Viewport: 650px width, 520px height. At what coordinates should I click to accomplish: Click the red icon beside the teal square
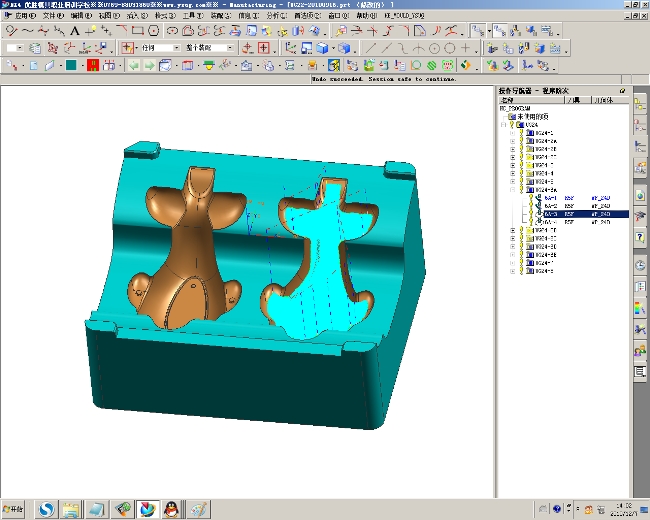pyautogui.click(x=93, y=66)
